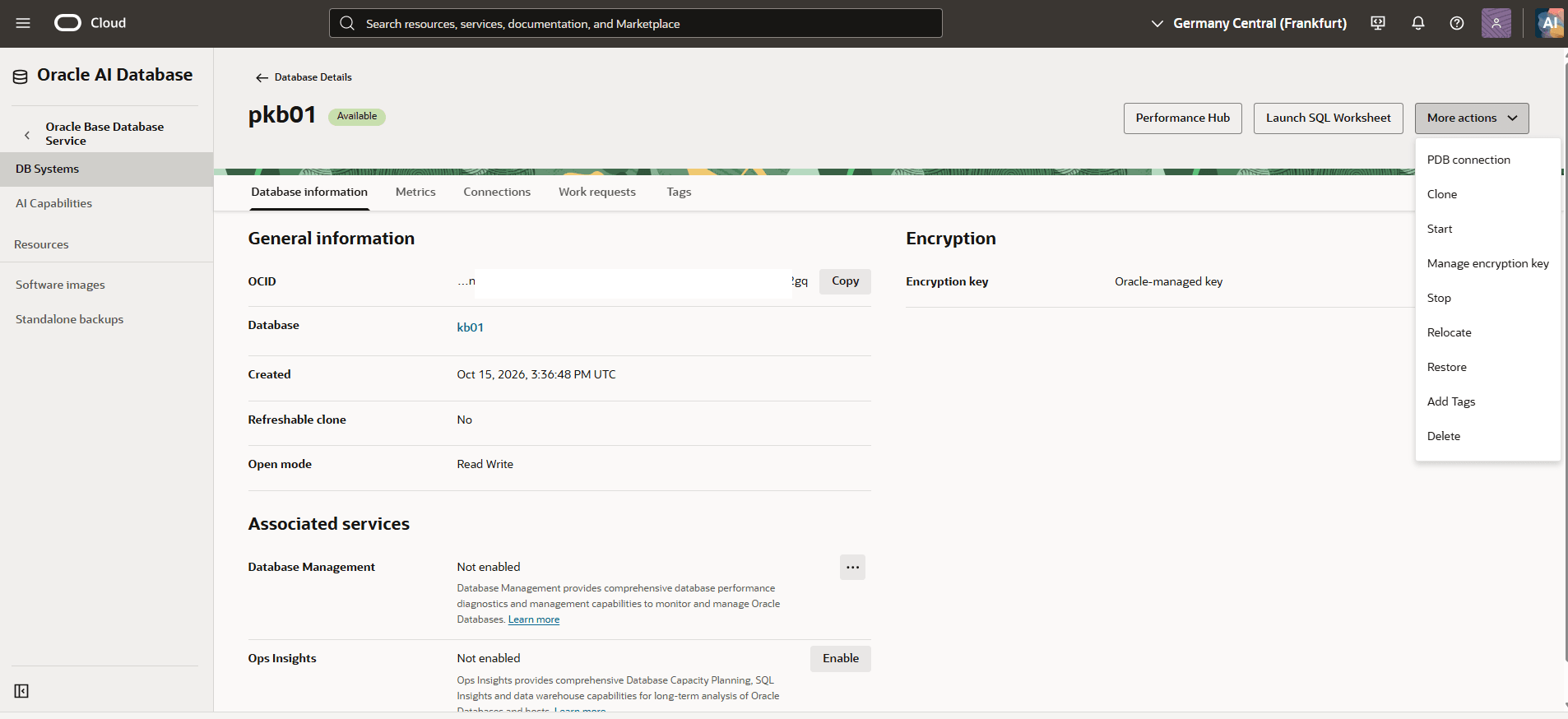Open the help question mark icon
This screenshot has width=1568, height=719.
click(1457, 23)
